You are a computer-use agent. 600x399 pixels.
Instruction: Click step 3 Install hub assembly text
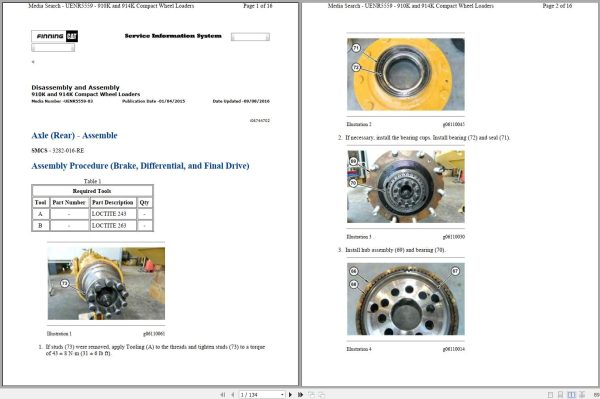[395, 250]
